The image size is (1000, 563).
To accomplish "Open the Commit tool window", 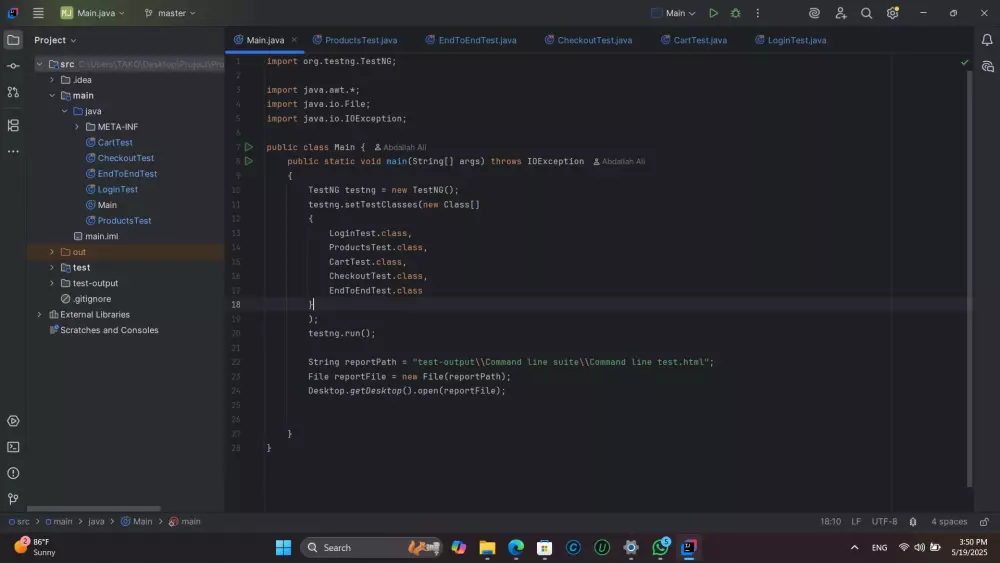I will tap(13, 66).
